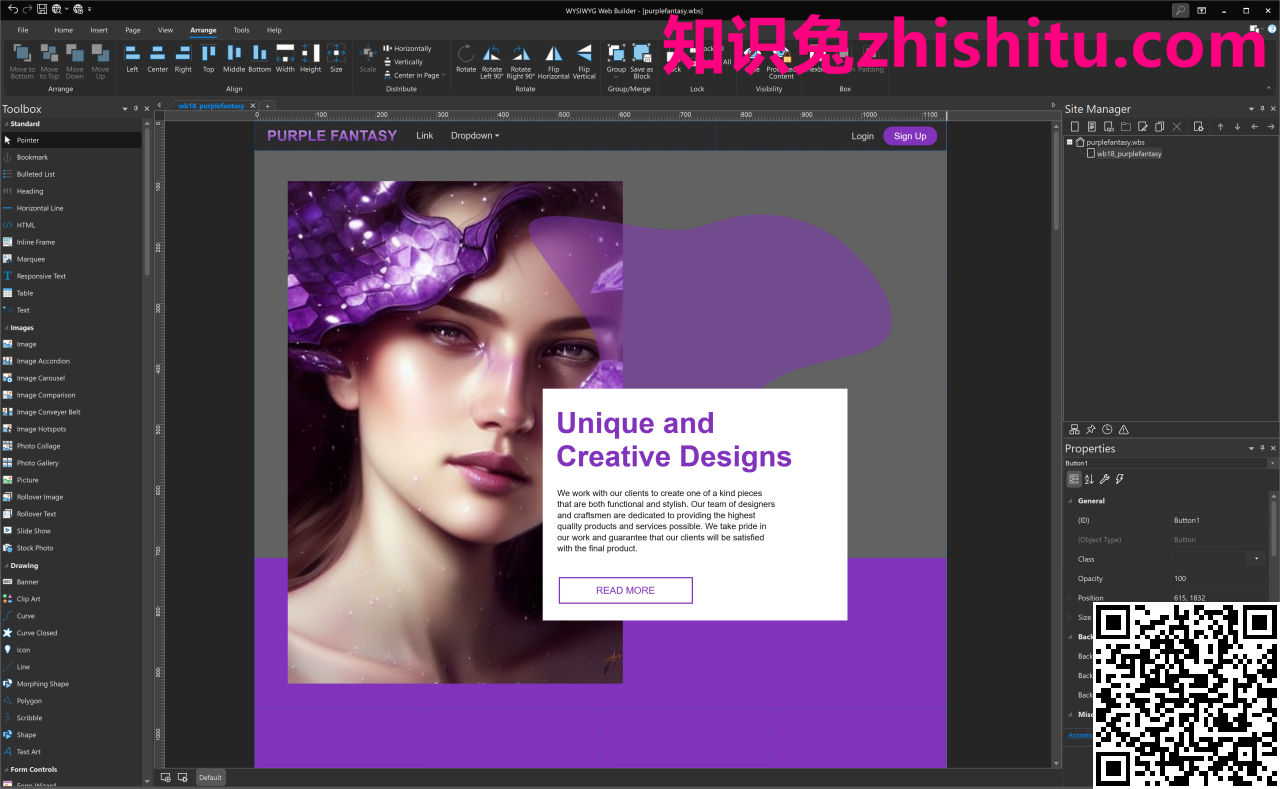Make objects the same Height

tap(311, 57)
